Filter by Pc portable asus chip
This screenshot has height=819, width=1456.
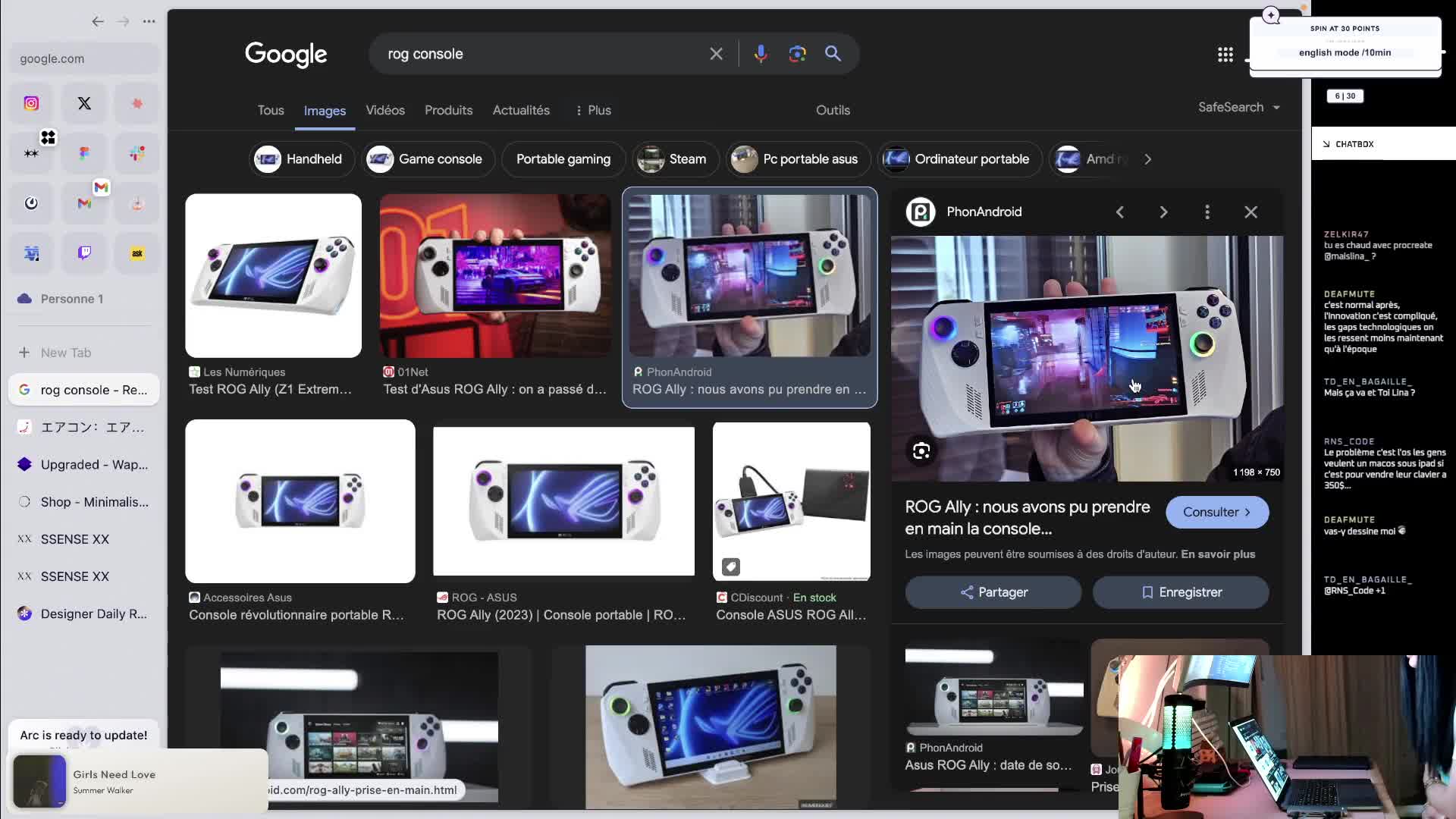[x=798, y=159]
